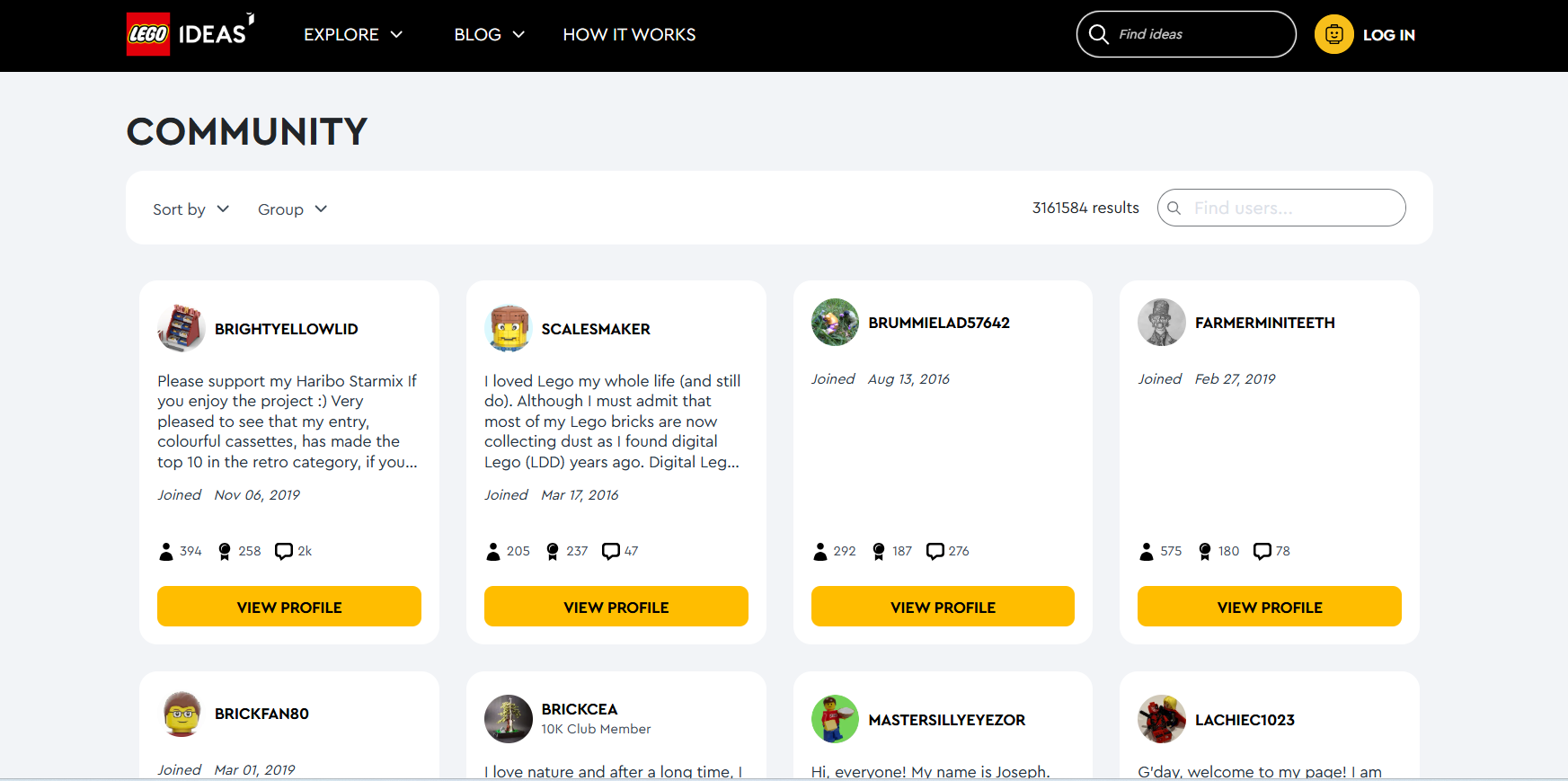Open FARMERMINITEETH's avatar image
This screenshot has width=1568, height=781.
1162,322
